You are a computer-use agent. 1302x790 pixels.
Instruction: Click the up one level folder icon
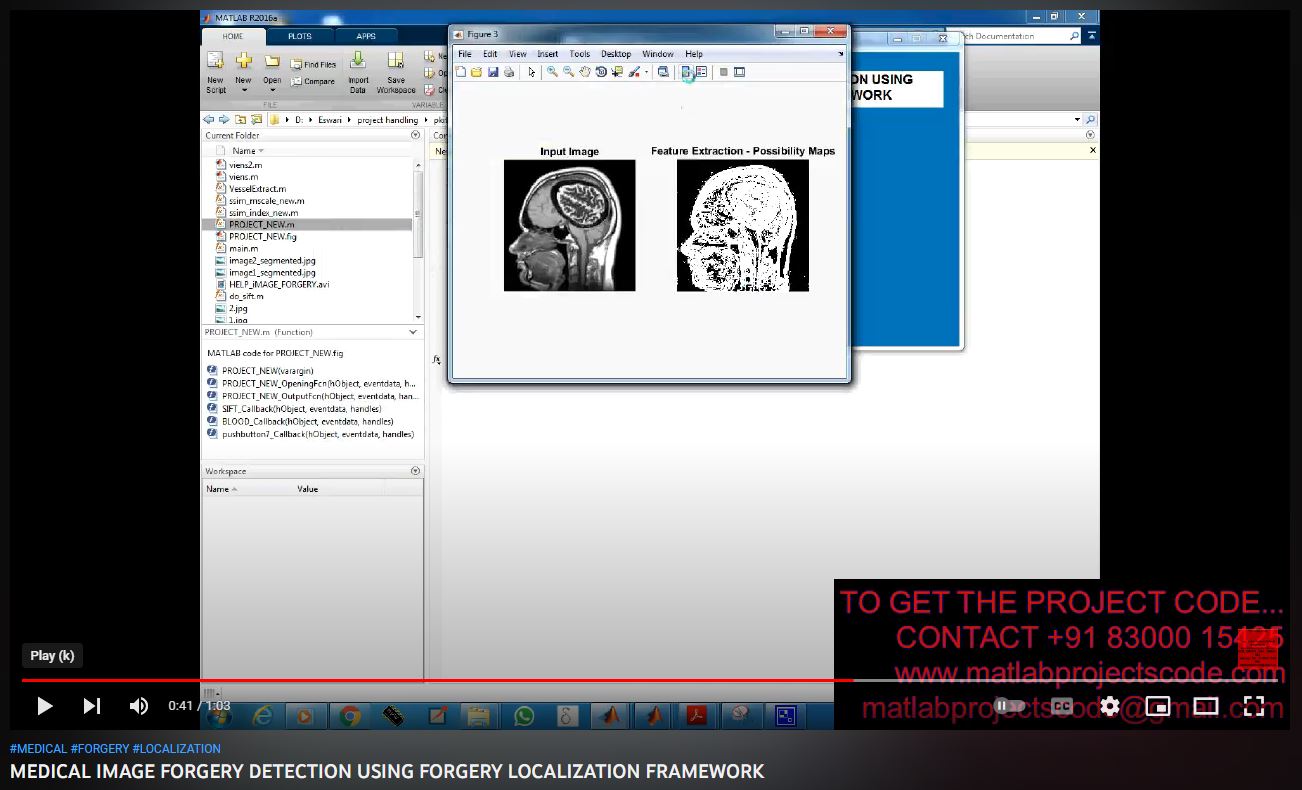coord(241,120)
